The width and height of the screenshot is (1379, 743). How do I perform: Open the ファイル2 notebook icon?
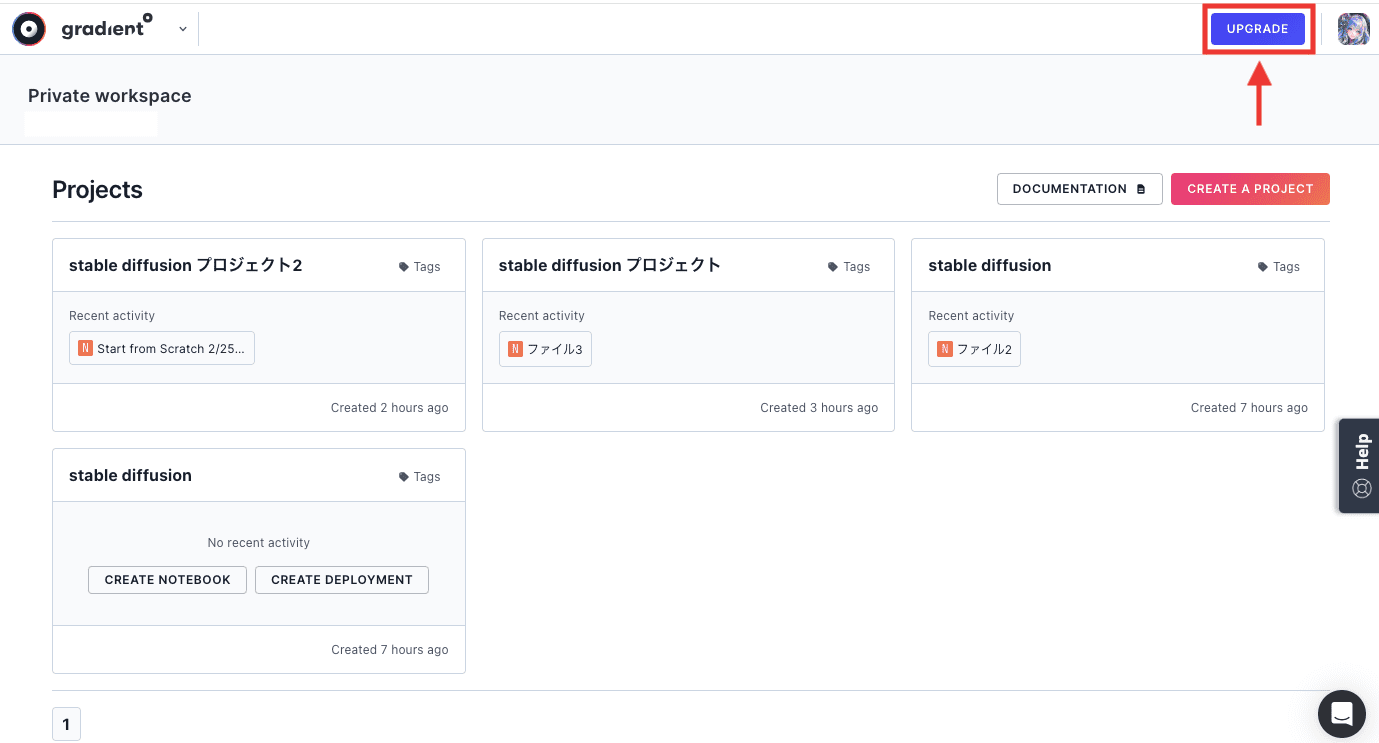tap(945, 349)
